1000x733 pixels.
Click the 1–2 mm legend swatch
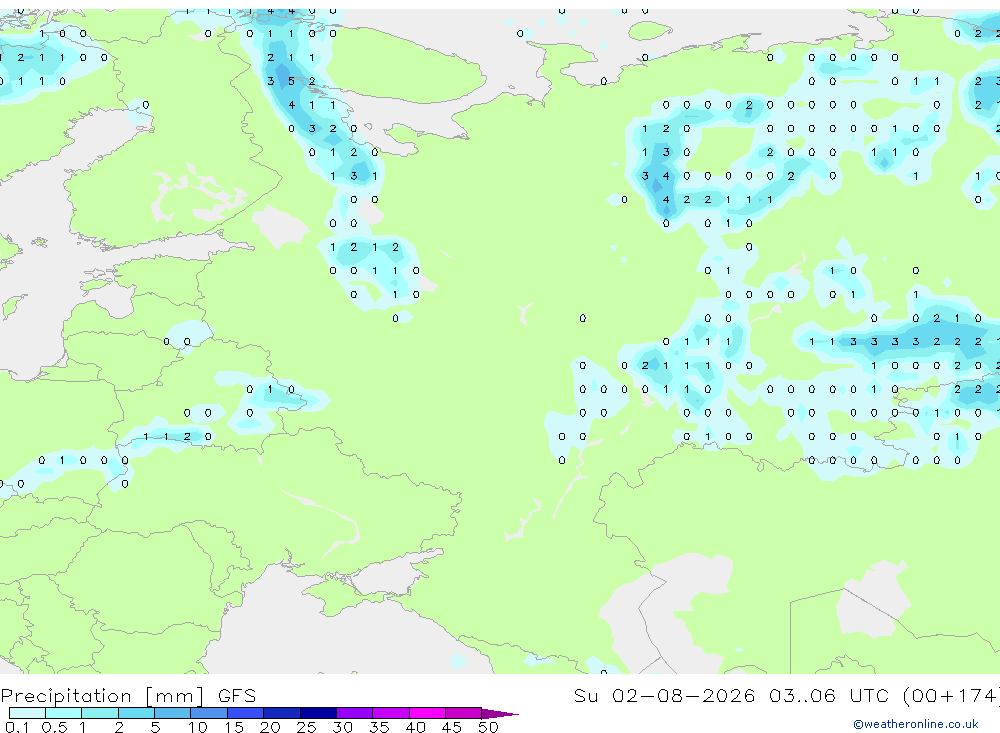(100, 713)
